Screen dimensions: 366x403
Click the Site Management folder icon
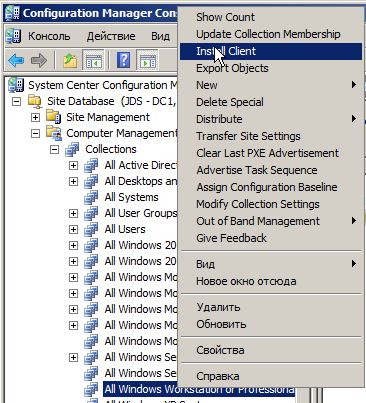53,117
